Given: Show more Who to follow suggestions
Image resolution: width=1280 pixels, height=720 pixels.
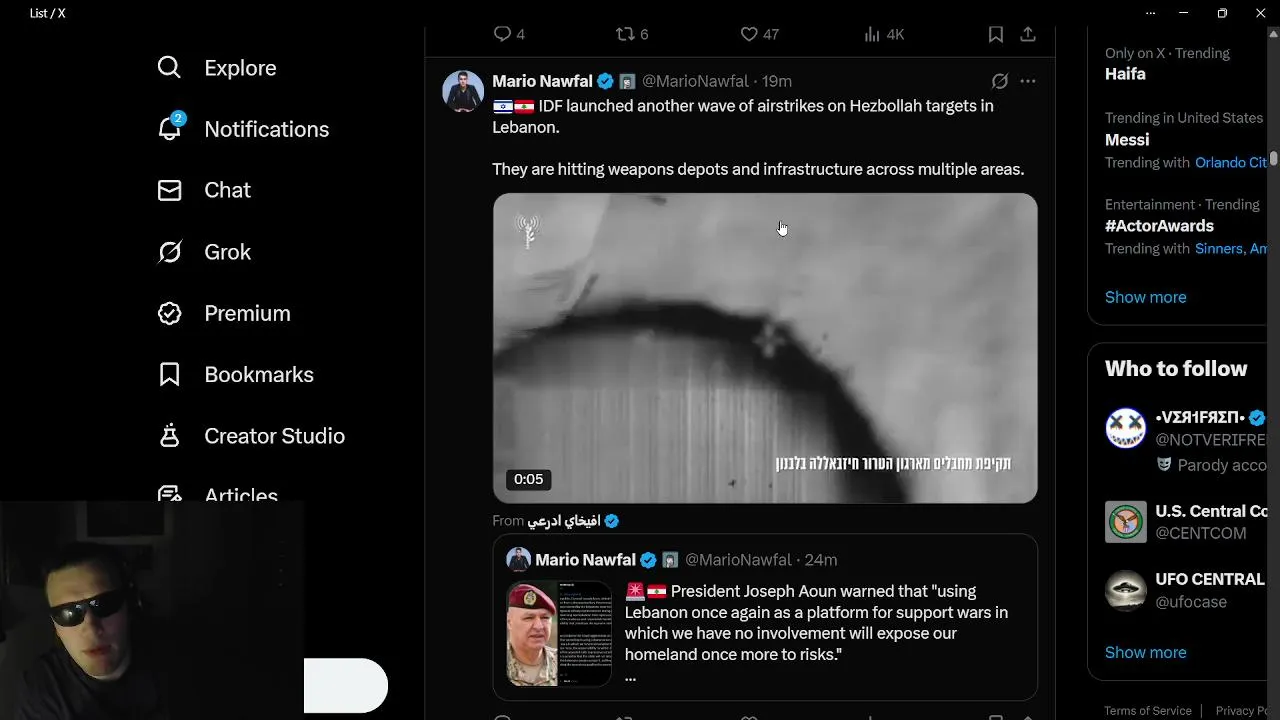Looking at the screenshot, I should 1145,652.
